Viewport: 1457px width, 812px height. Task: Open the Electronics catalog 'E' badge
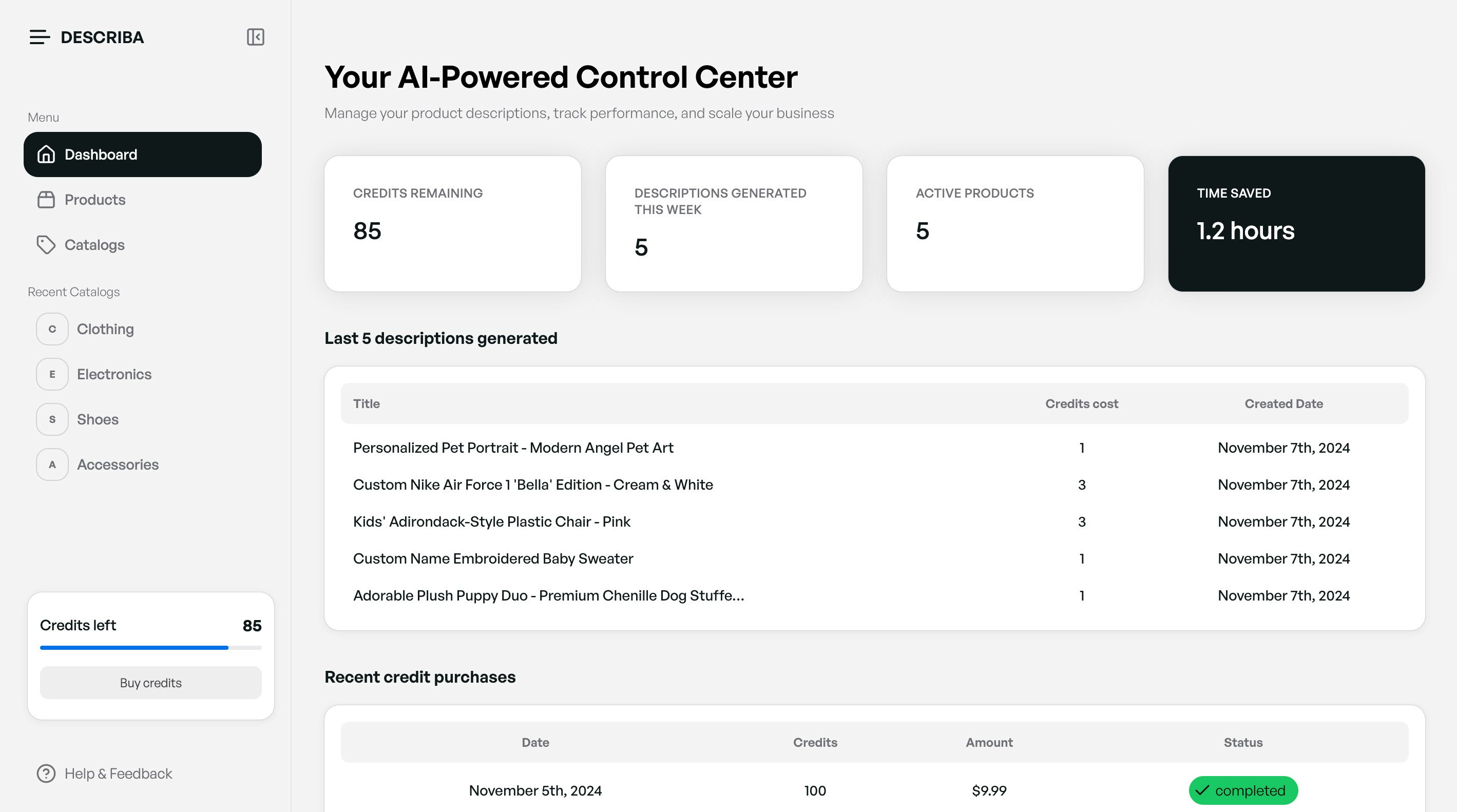tap(52, 374)
